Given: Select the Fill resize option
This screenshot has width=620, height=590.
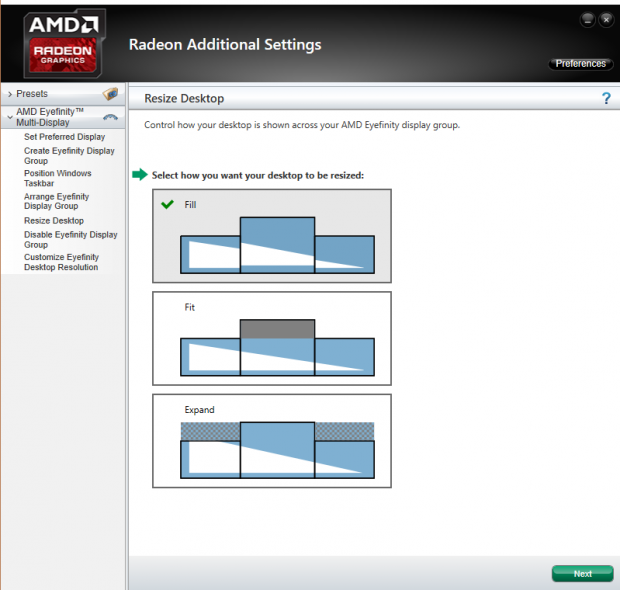Looking at the screenshot, I should [x=272, y=236].
